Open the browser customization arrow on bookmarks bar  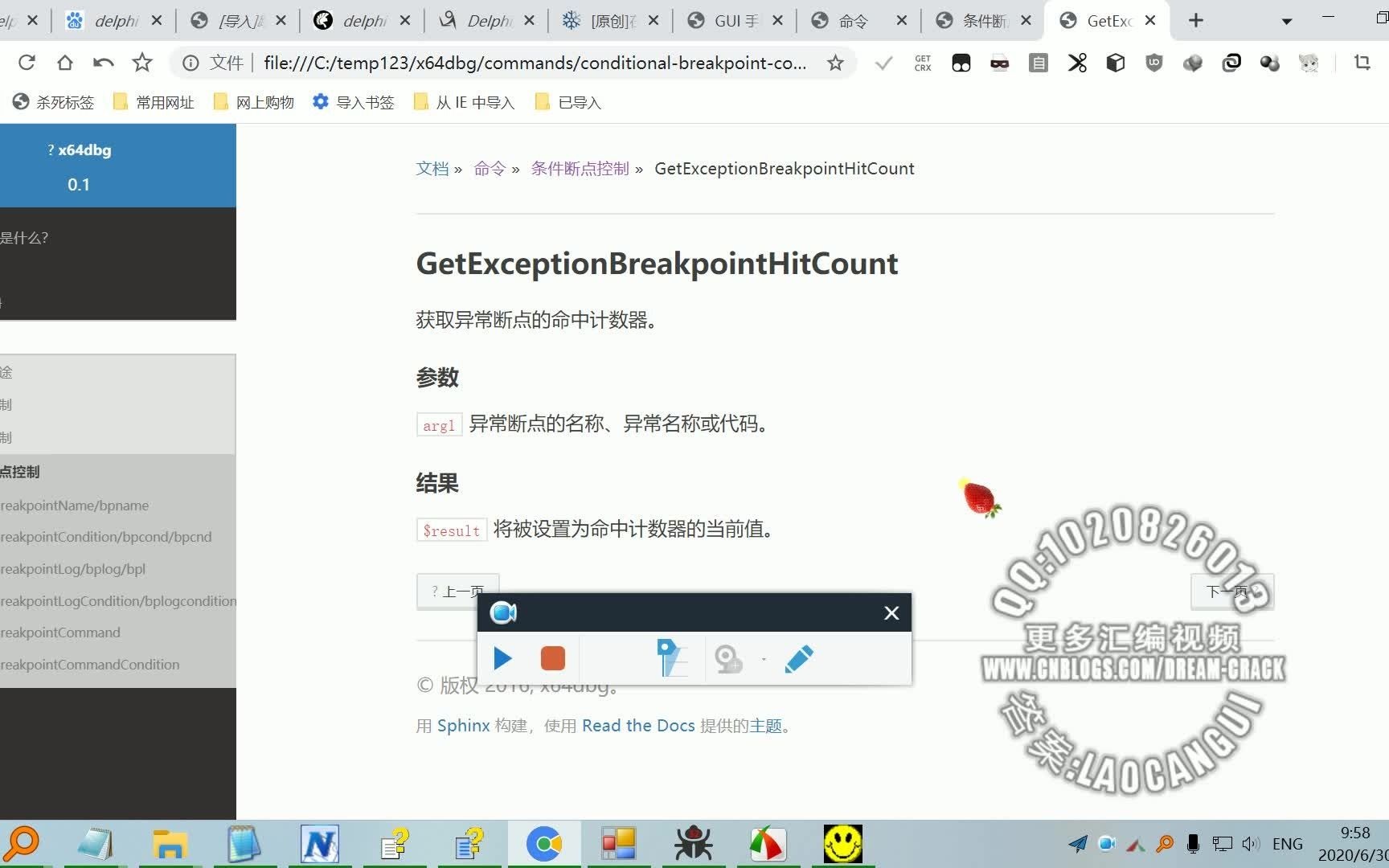point(1287,20)
